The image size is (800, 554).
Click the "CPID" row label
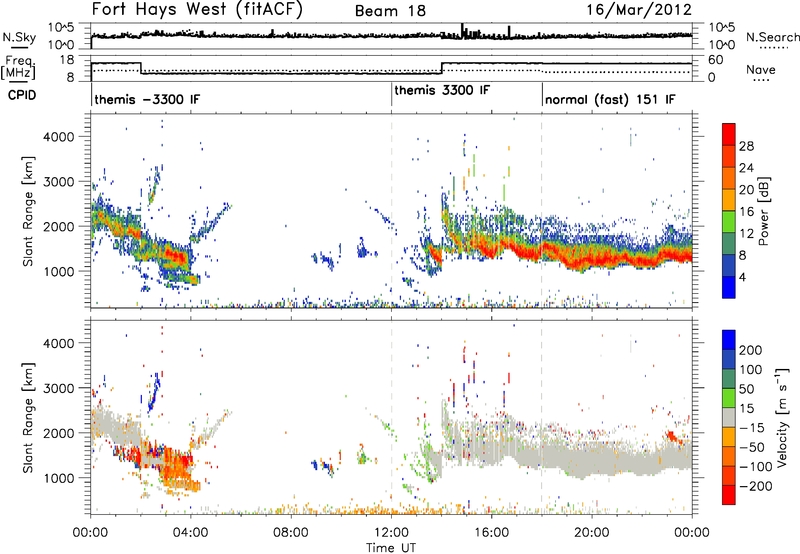(x=22, y=95)
